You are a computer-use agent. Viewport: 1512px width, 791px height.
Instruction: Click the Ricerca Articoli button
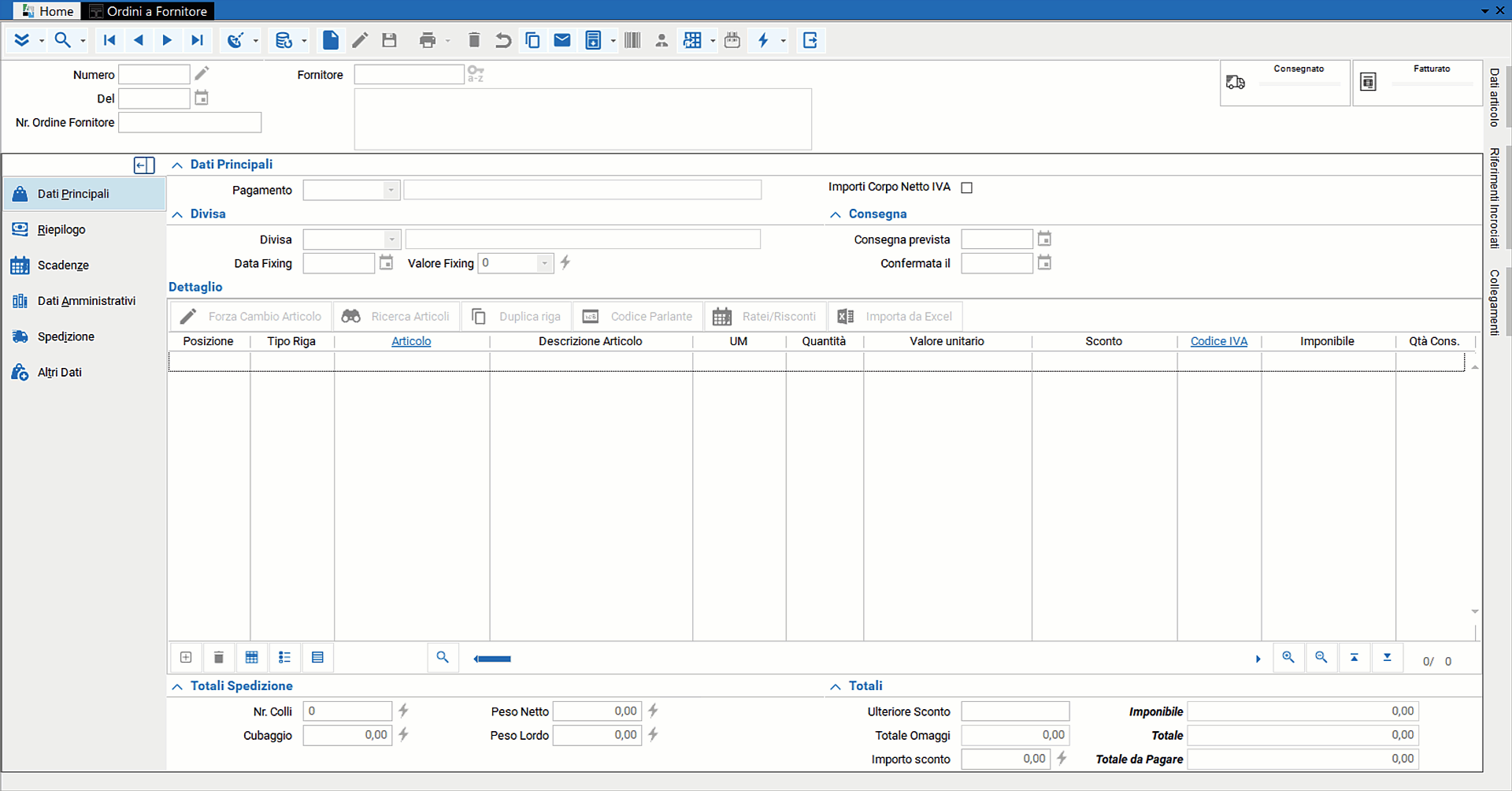(x=396, y=316)
